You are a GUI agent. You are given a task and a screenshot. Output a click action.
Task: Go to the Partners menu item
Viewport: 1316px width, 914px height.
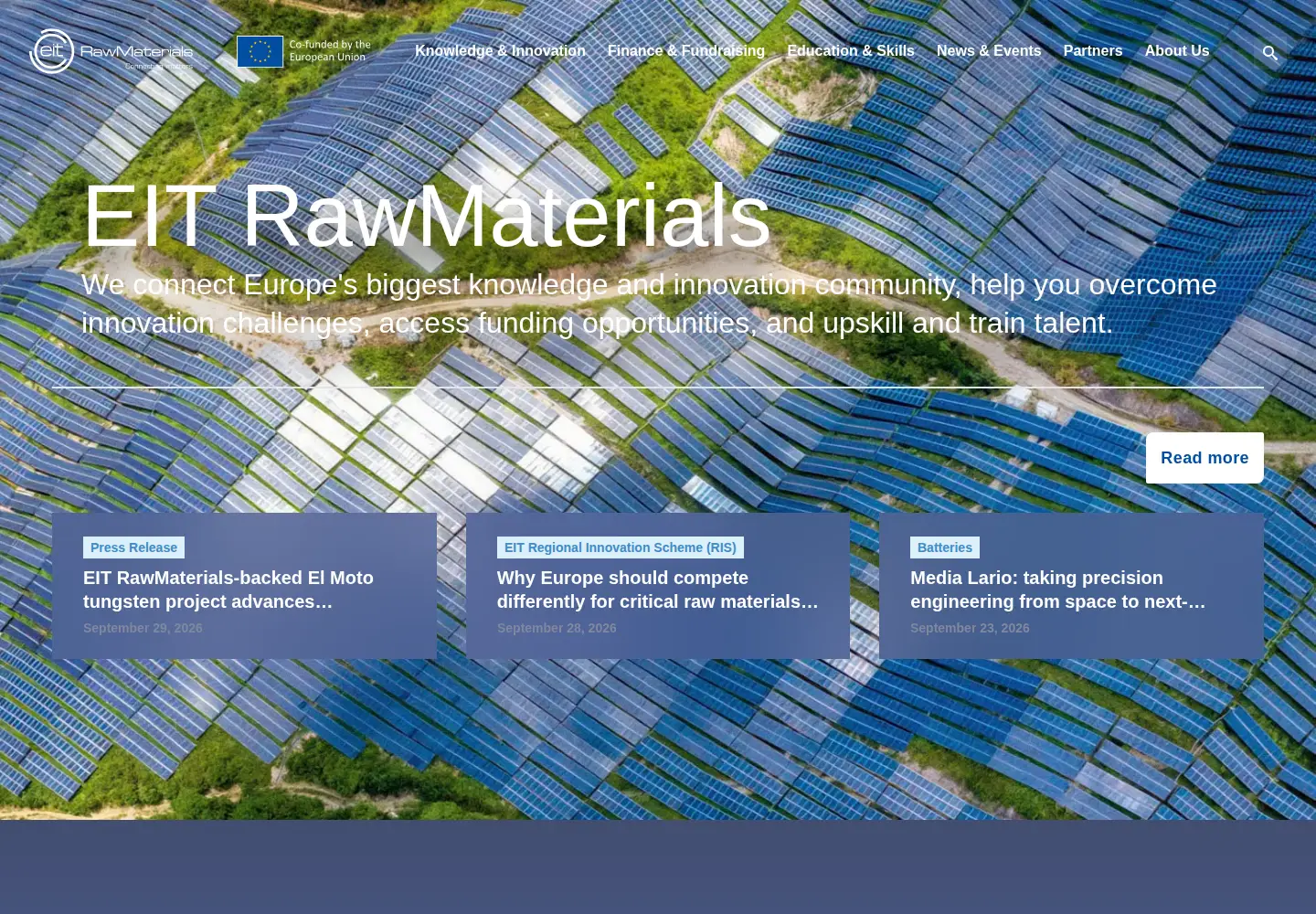[x=1093, y=51]
